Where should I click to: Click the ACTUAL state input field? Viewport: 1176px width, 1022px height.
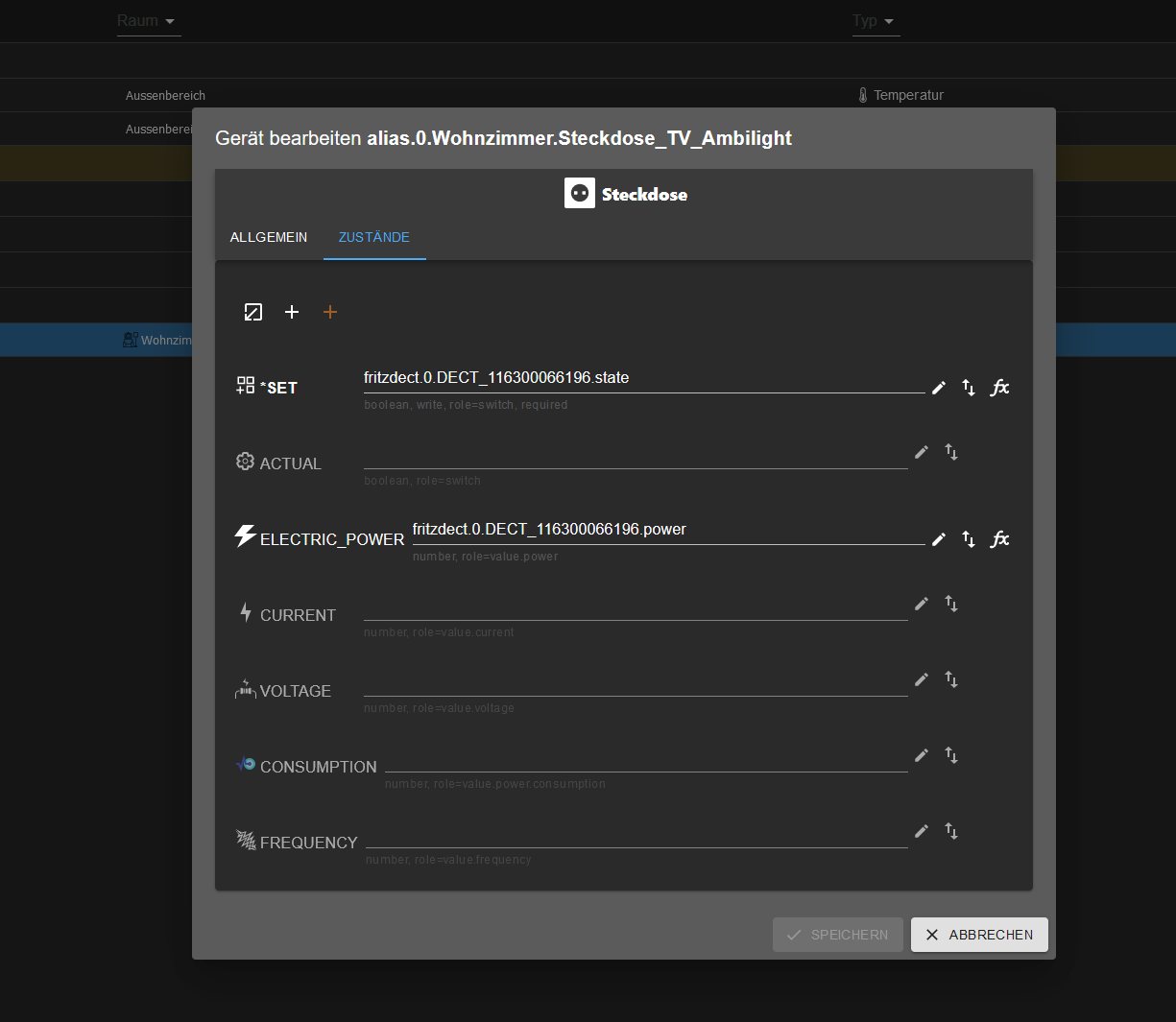click(x=635, y=455)
